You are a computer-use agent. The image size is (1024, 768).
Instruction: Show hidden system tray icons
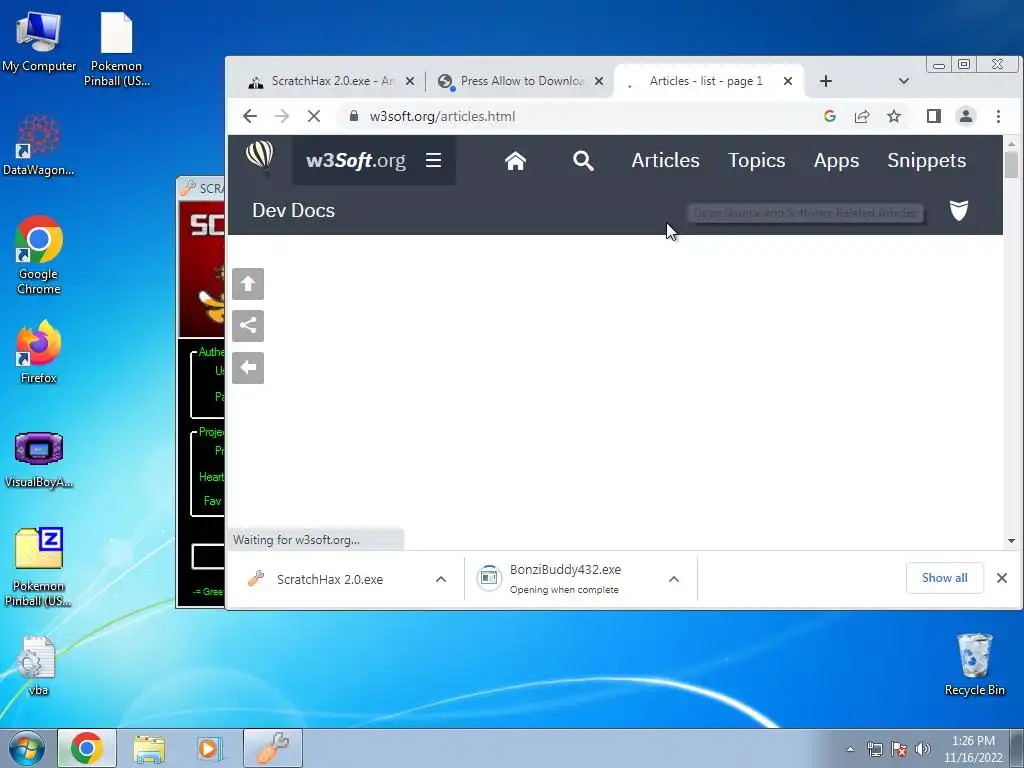pyautogui.click(x=850, y=749)
